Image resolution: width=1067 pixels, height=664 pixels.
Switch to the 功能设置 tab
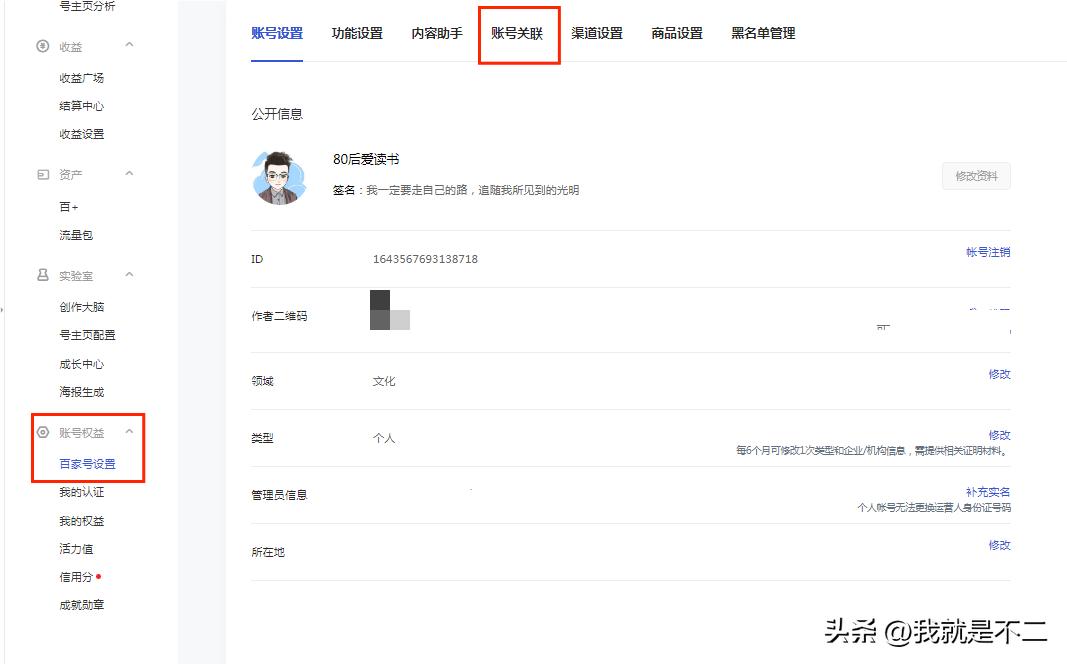357,33
